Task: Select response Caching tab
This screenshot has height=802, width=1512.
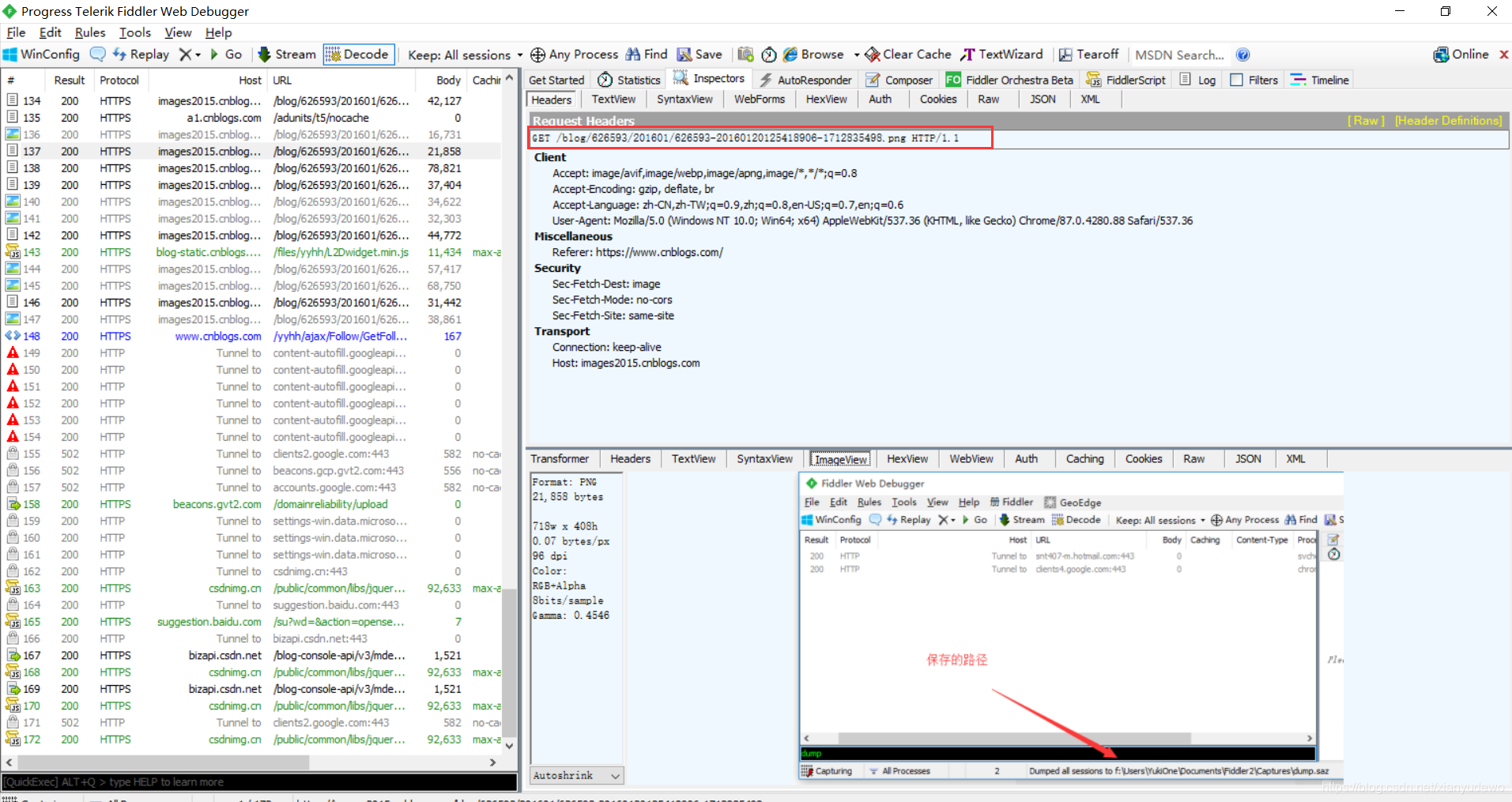Action: click(1084, 459)
